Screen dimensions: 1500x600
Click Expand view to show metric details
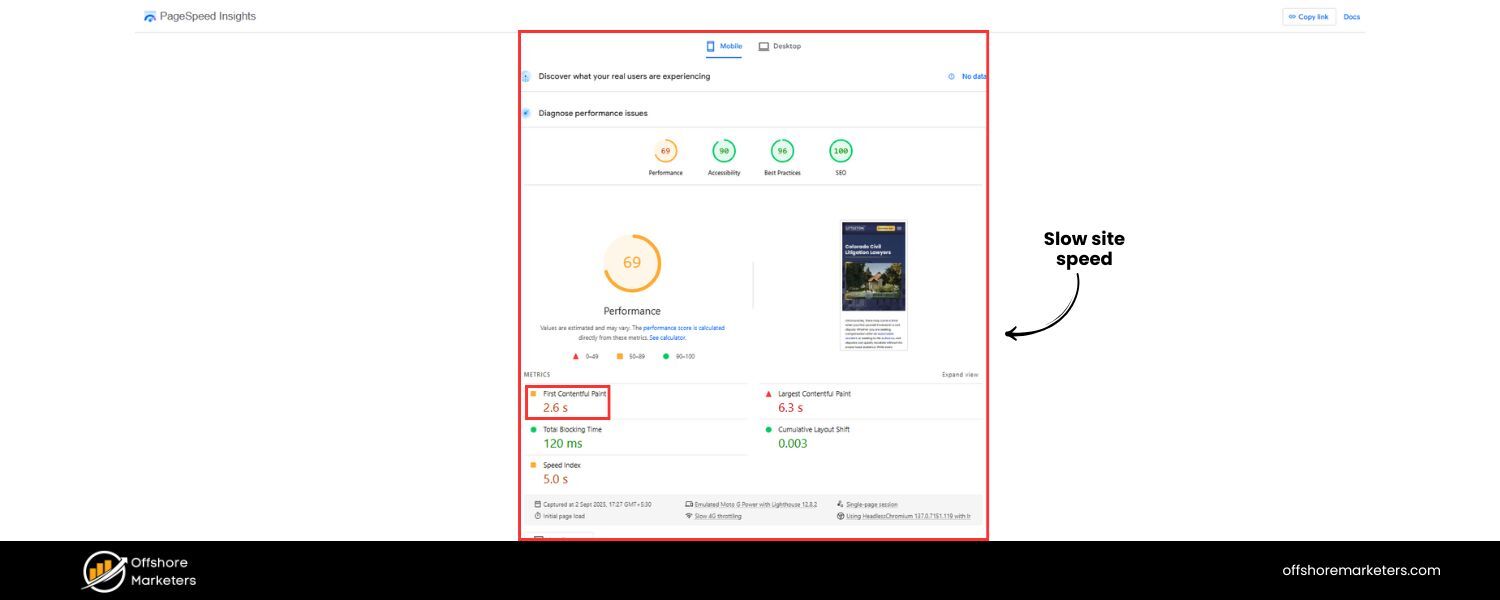[x=959, y=374]
